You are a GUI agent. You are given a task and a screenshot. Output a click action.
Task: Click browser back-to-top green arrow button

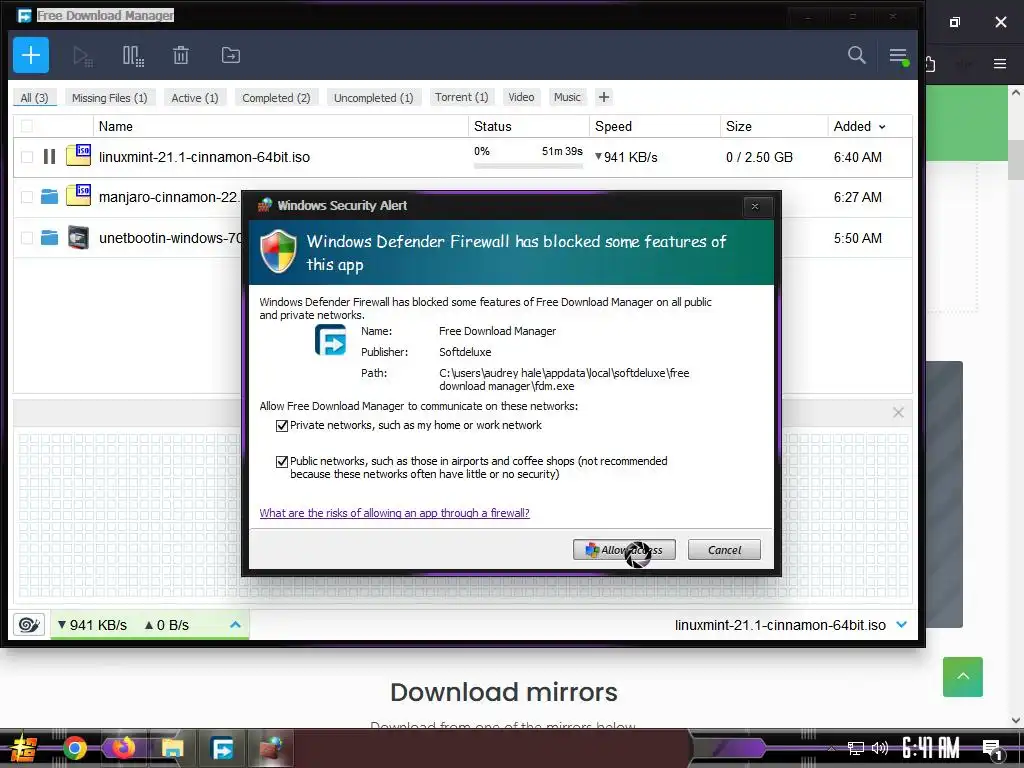(x=963, y=677)
